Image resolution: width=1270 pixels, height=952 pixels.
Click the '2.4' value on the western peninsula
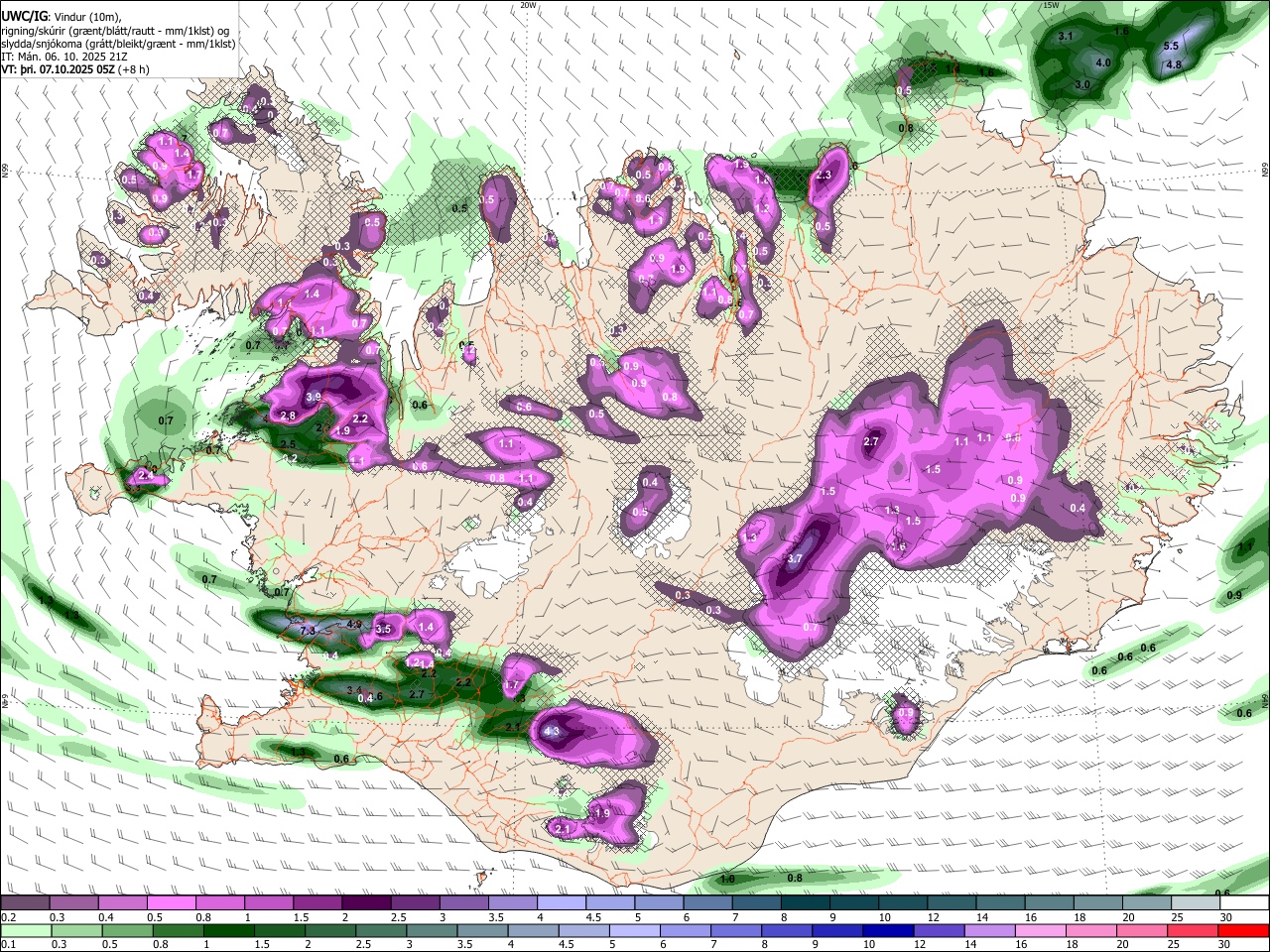(x=146, y=476)
